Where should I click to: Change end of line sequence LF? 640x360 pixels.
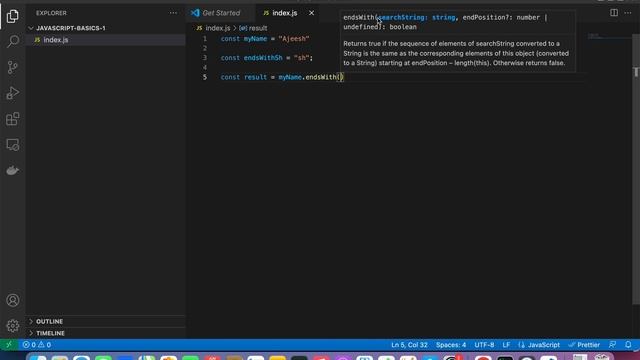tap(506, 345)
